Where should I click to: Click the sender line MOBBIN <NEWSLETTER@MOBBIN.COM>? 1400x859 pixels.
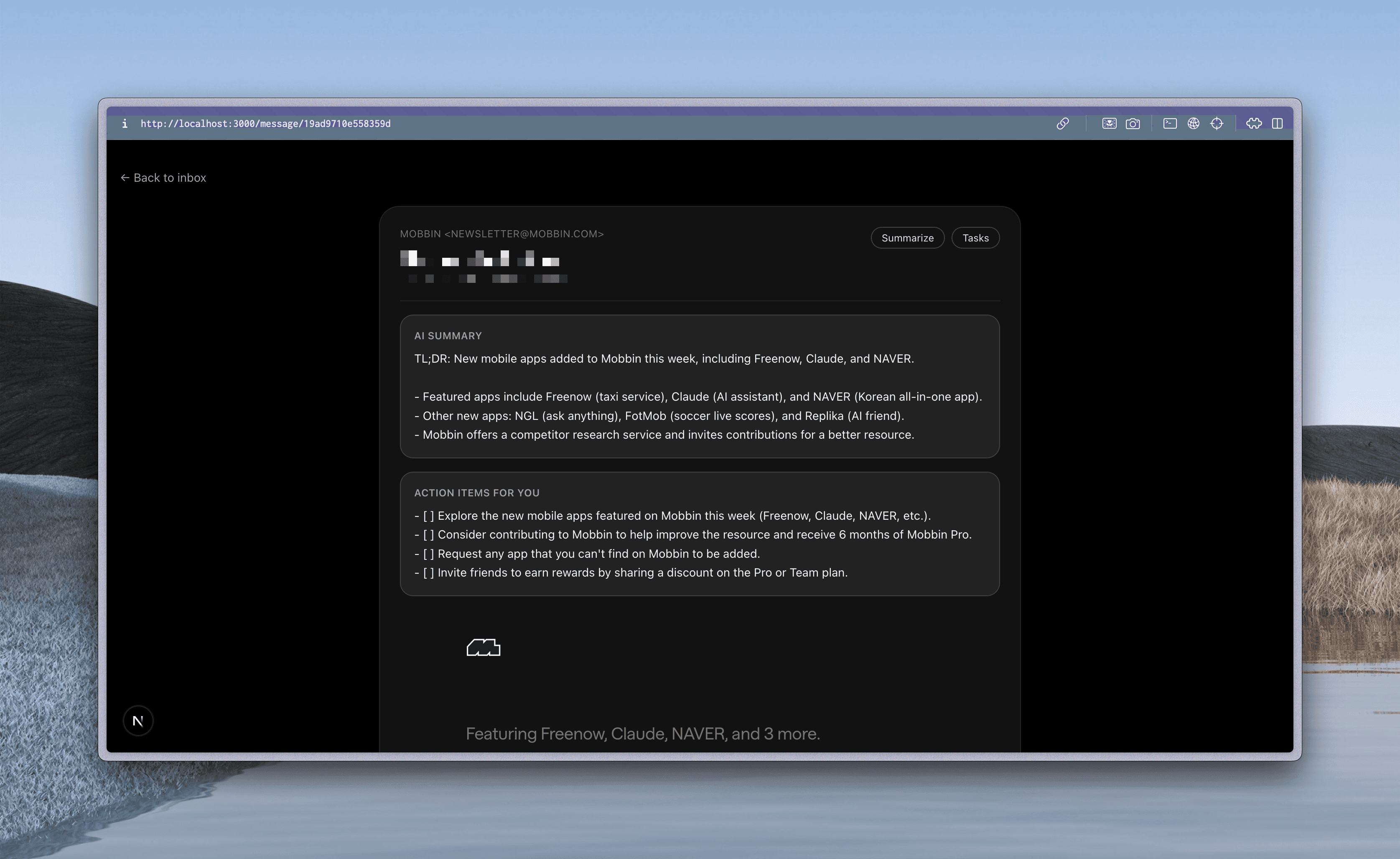(x=502, y=234)
